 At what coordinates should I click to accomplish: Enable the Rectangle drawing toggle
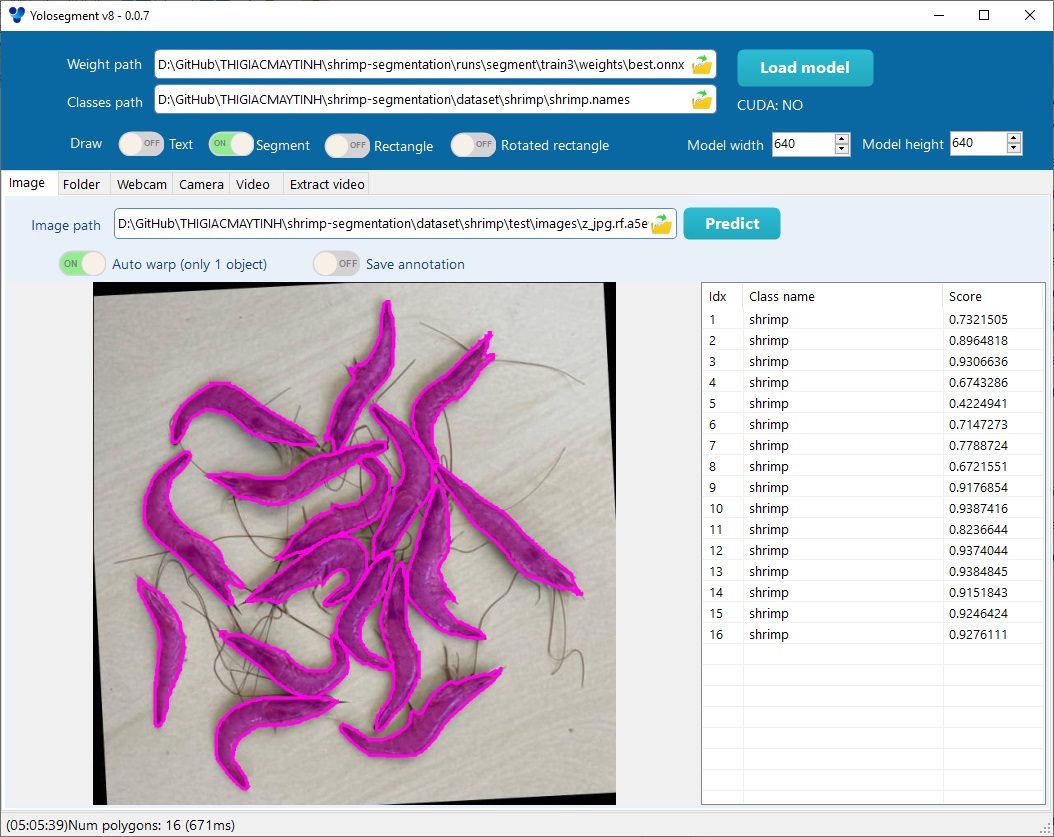coord(347,145)
